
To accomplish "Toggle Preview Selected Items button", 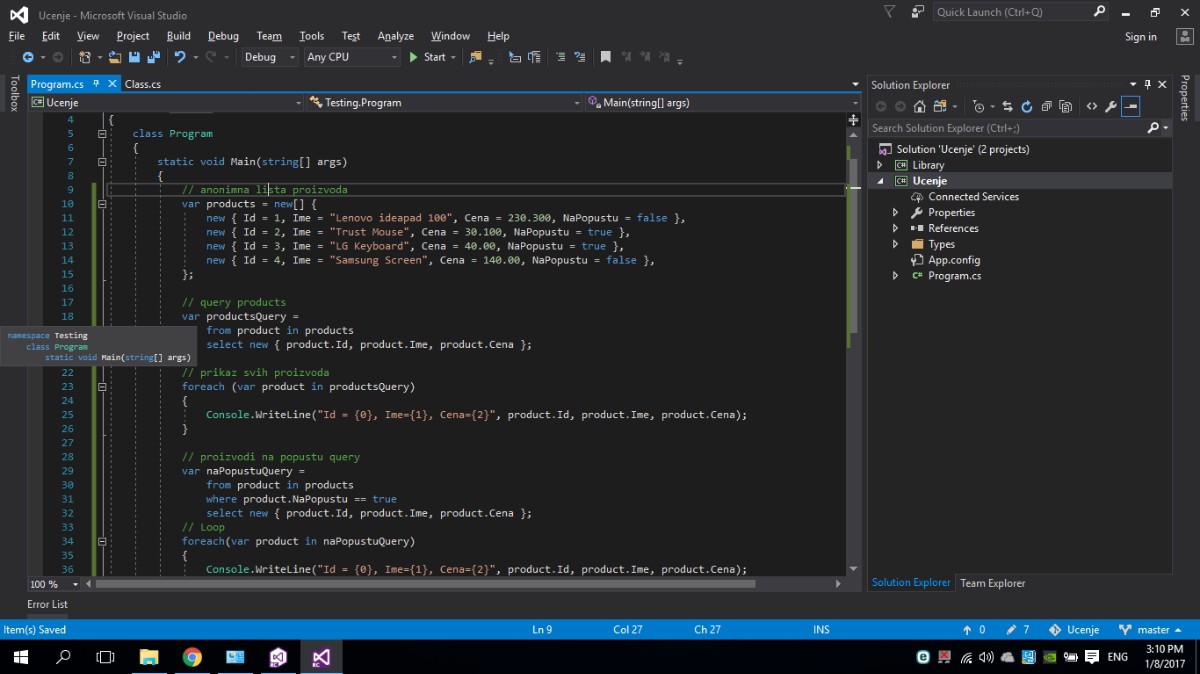I will point(1130,106).
